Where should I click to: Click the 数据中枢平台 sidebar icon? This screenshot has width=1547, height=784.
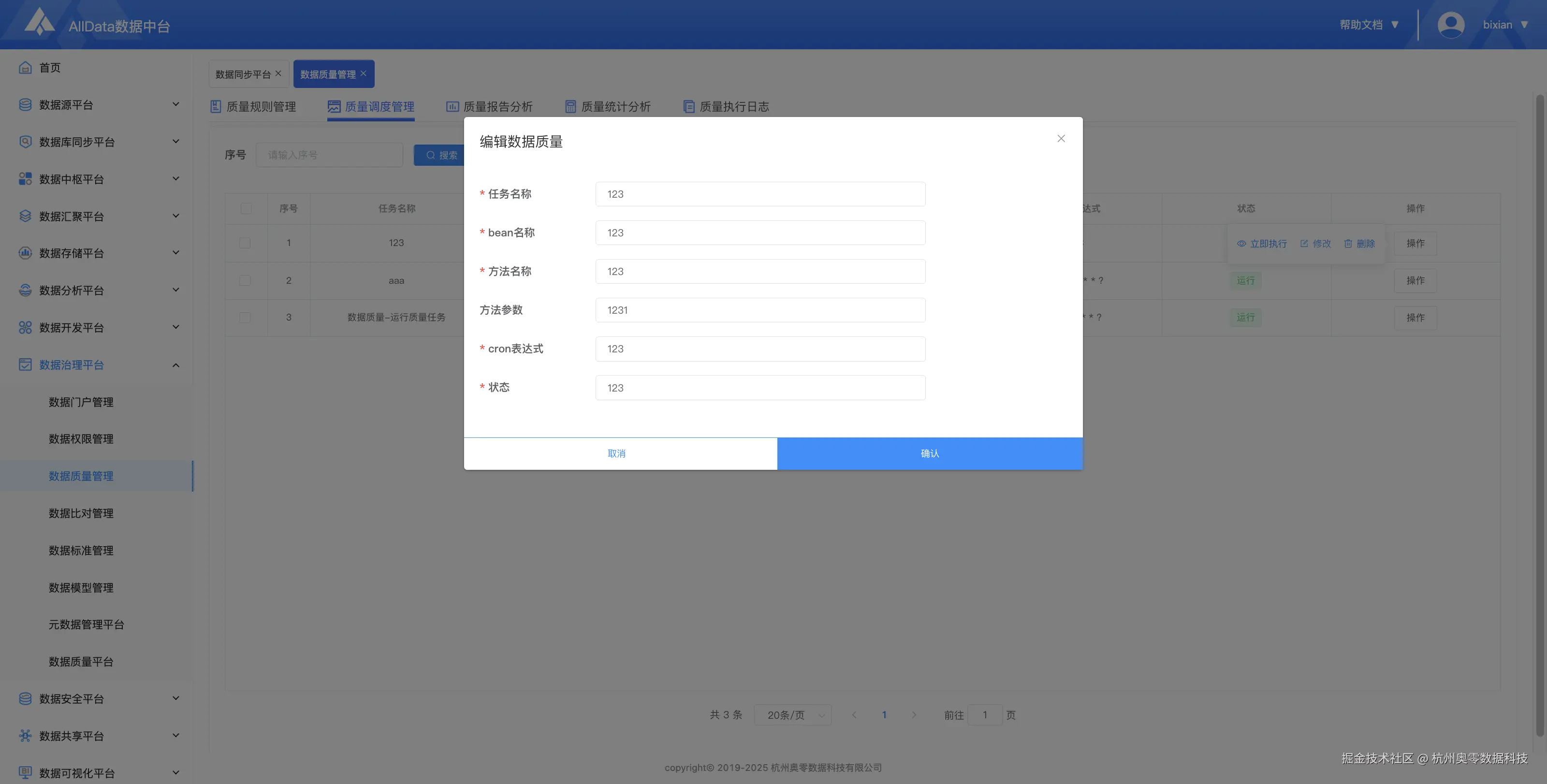25,179
